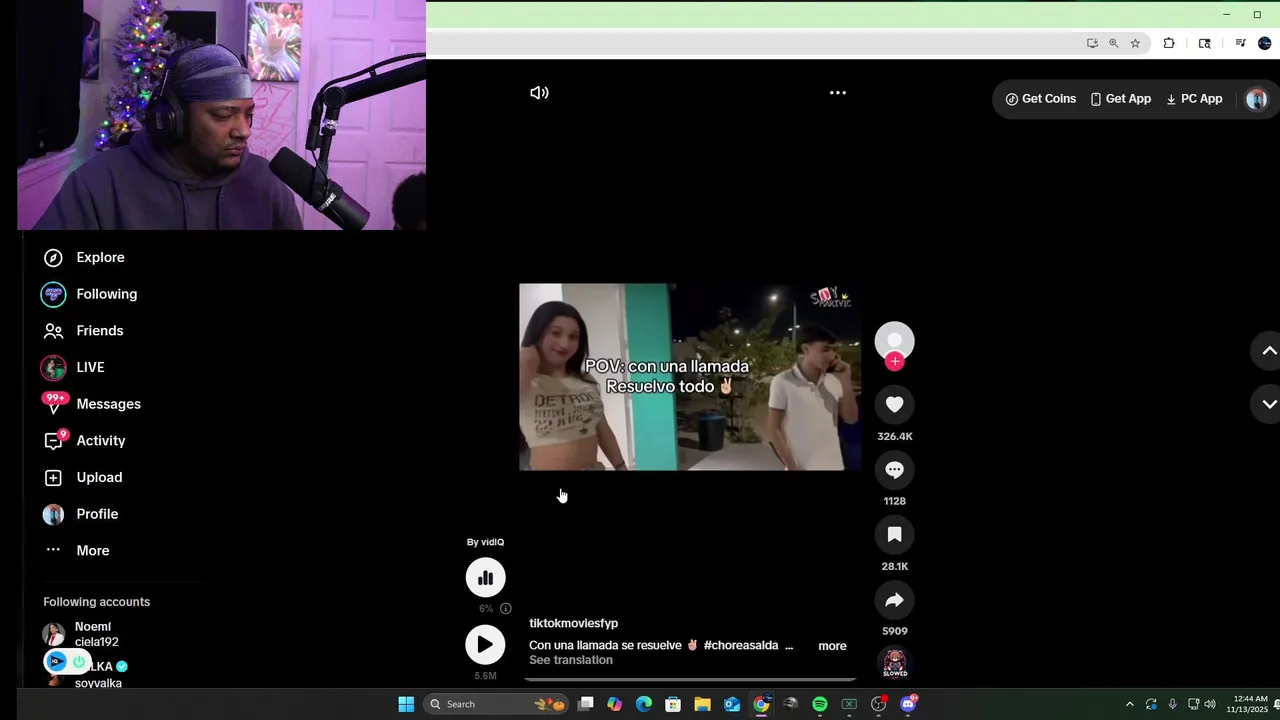Go to the previous video arrow

tap(1268, 351)
